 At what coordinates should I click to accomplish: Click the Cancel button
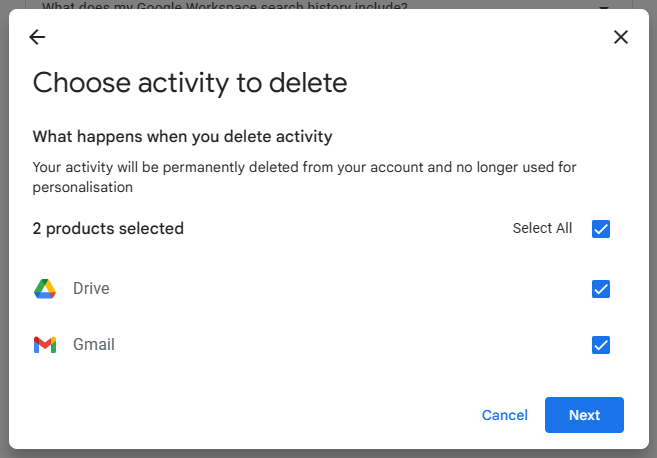pos(504,415)
